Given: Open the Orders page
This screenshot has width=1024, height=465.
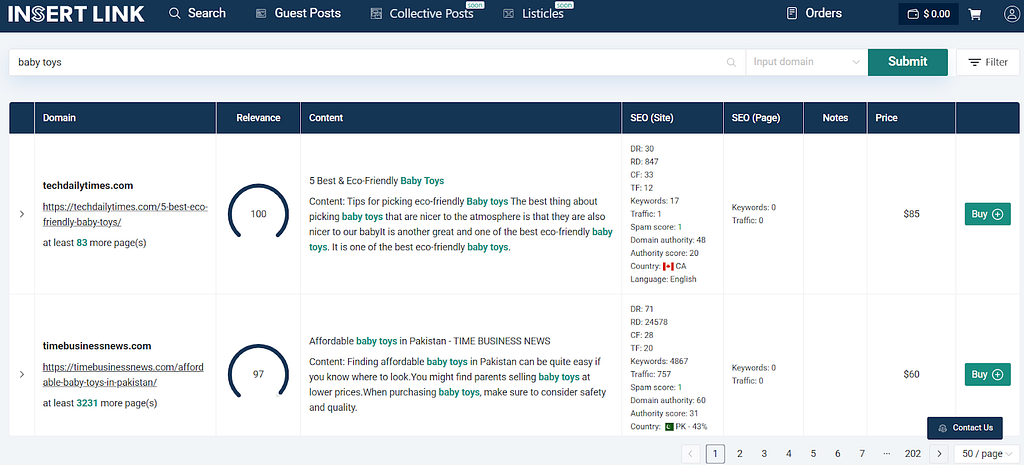Looking at the screenshot, I should tap(814, 13).
